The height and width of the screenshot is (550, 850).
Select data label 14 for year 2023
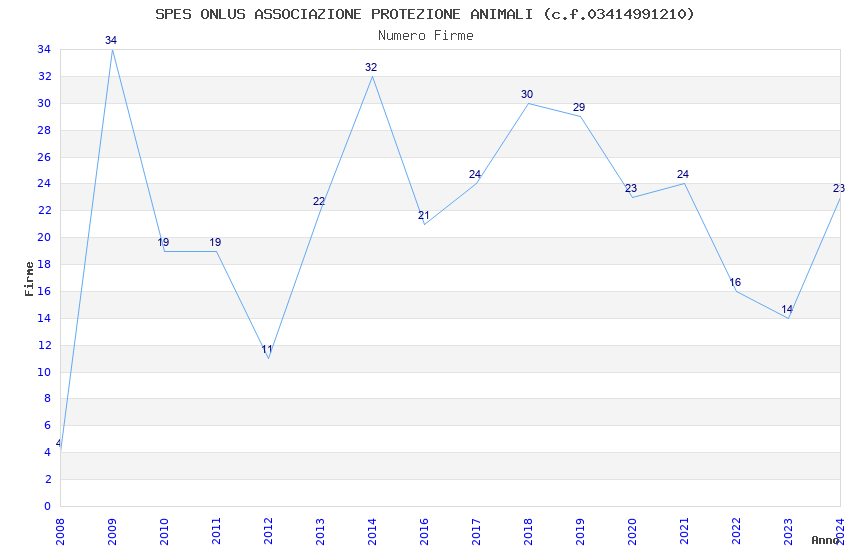pos(787,309)
